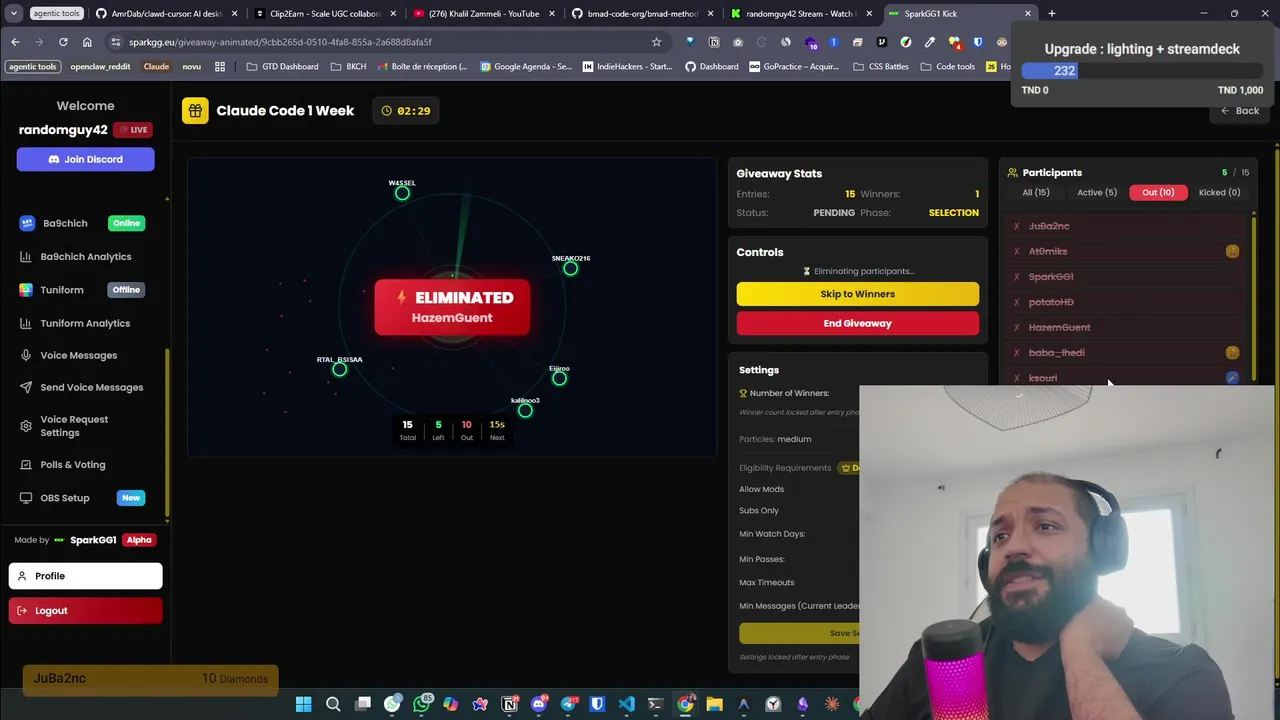This screenshot has width=1280, height=720.
Task: Open the Profile page
Action: coord(85,576)
